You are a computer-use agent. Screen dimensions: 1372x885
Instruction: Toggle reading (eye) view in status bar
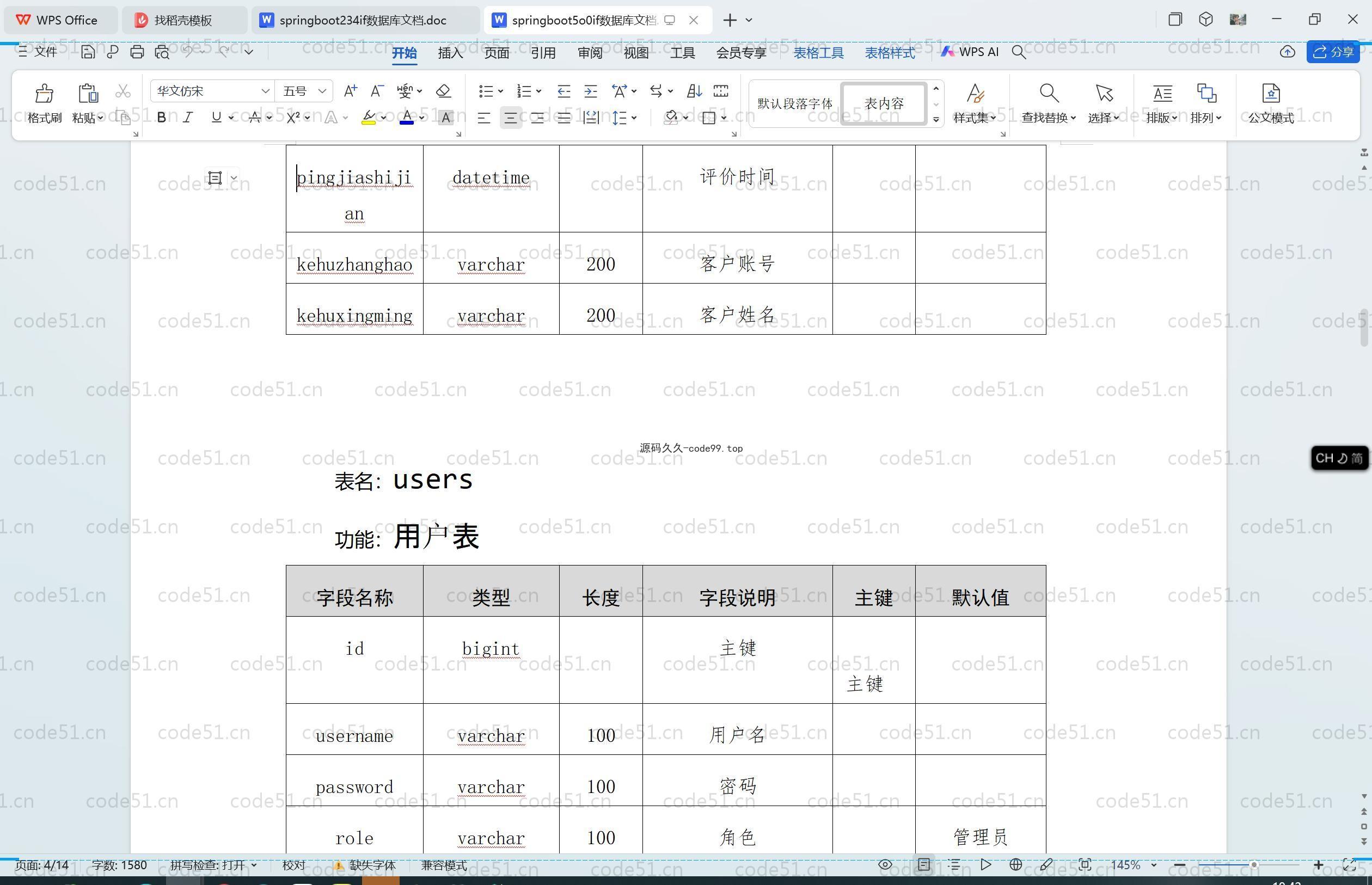click(x=885, y=864)
